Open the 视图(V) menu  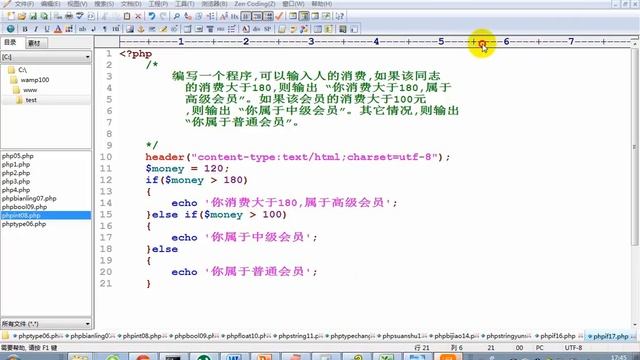77,4
